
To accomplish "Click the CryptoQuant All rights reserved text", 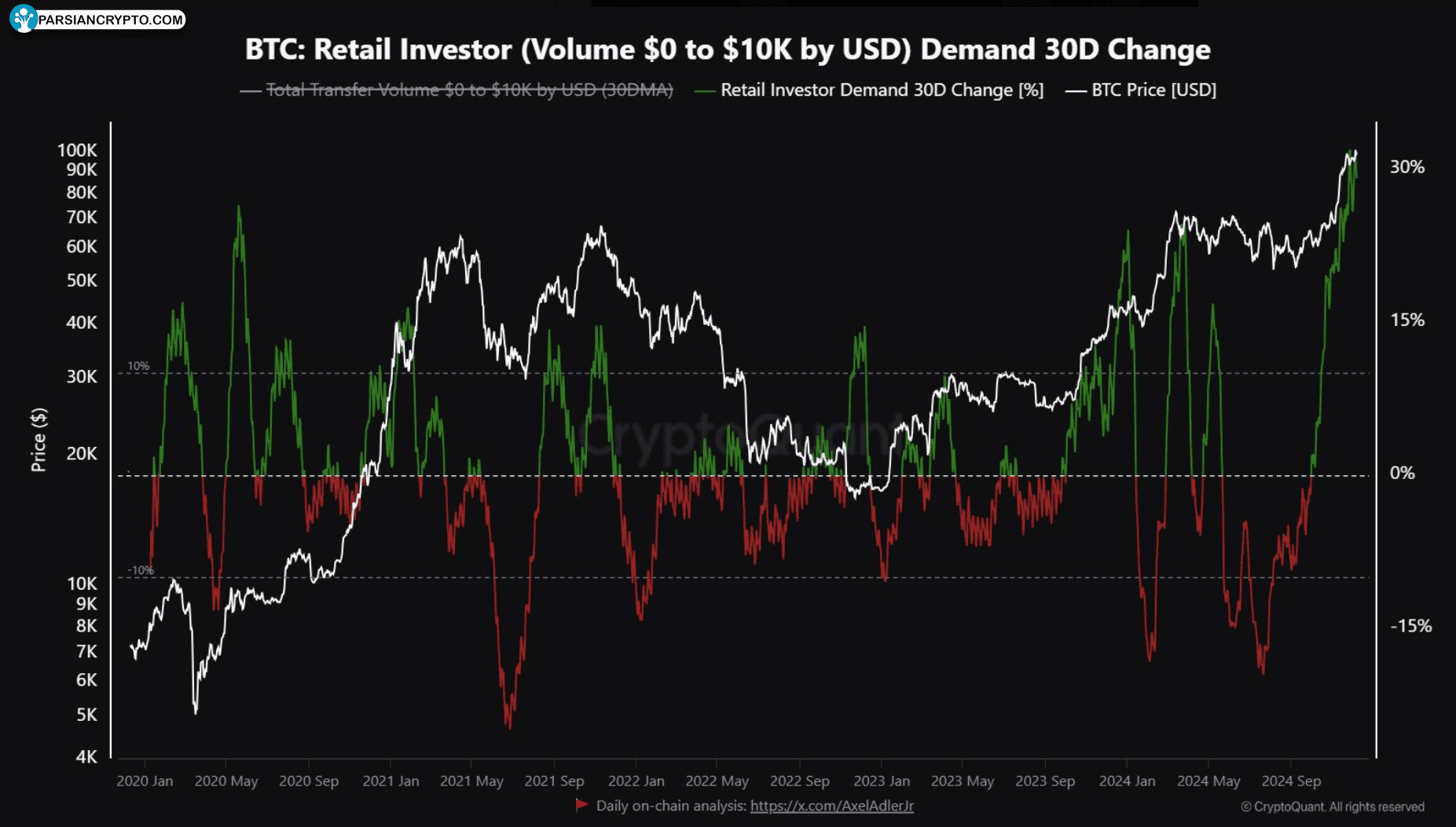I will point(1333,807).
